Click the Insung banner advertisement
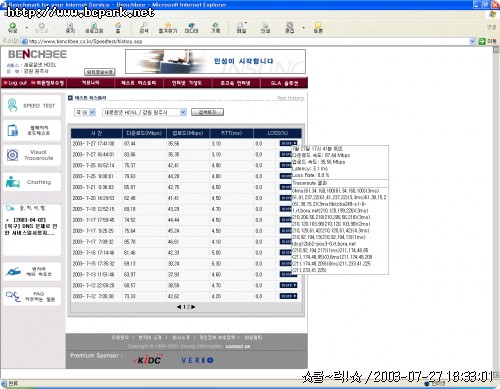The width and height of the screenshot is (500, 389). point(215,62)
